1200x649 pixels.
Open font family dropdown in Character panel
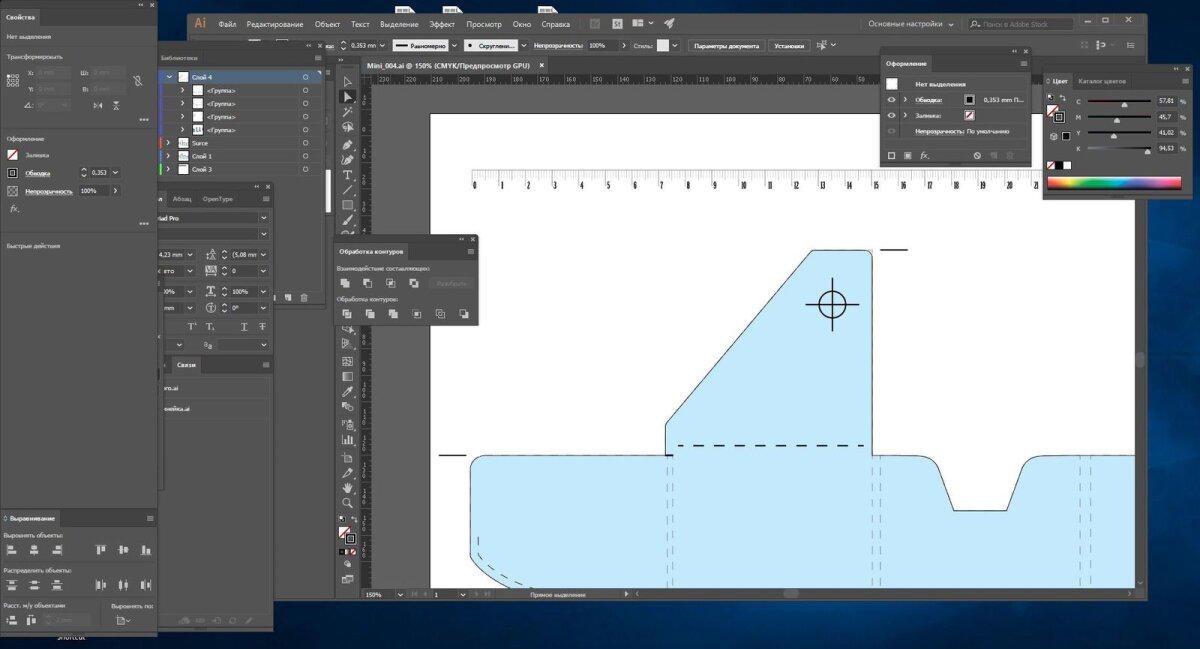[263, 217]
